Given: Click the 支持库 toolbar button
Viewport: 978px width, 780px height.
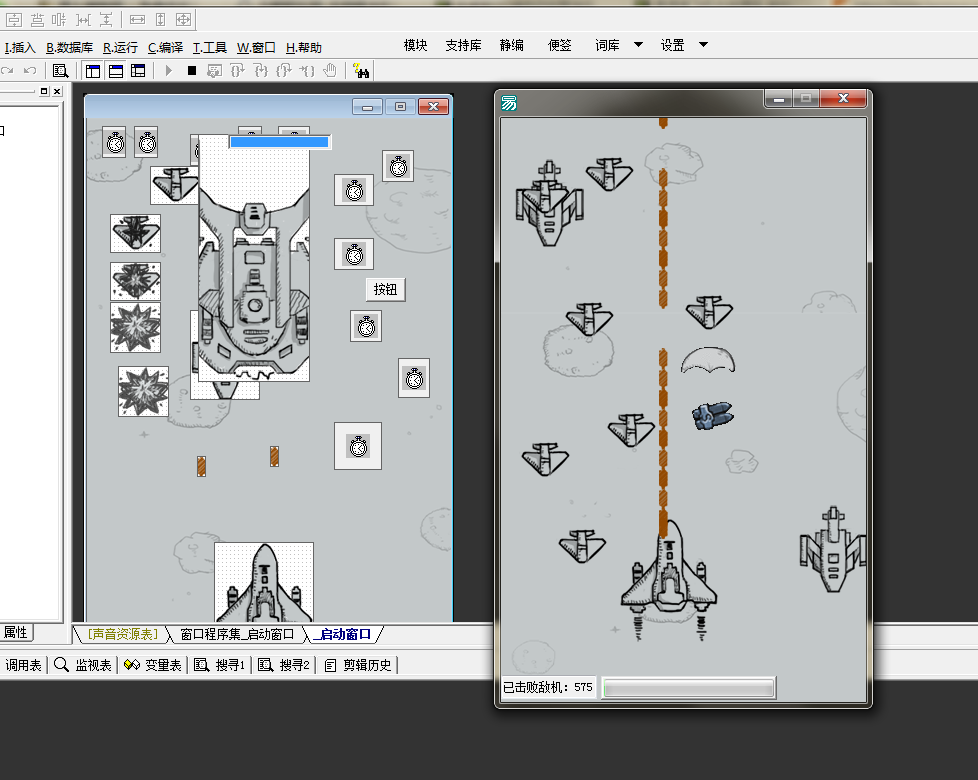Looking at the screenshot, I should (463, 45).
